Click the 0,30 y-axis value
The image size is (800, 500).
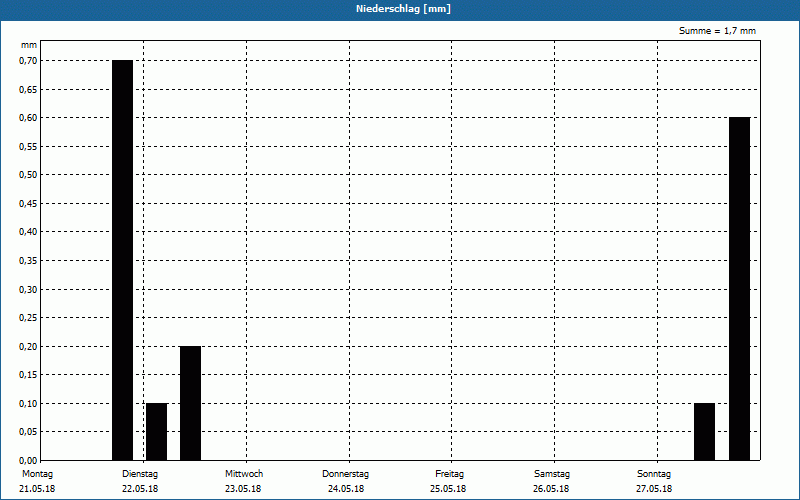pyautogui.click(x=28, y=289)
